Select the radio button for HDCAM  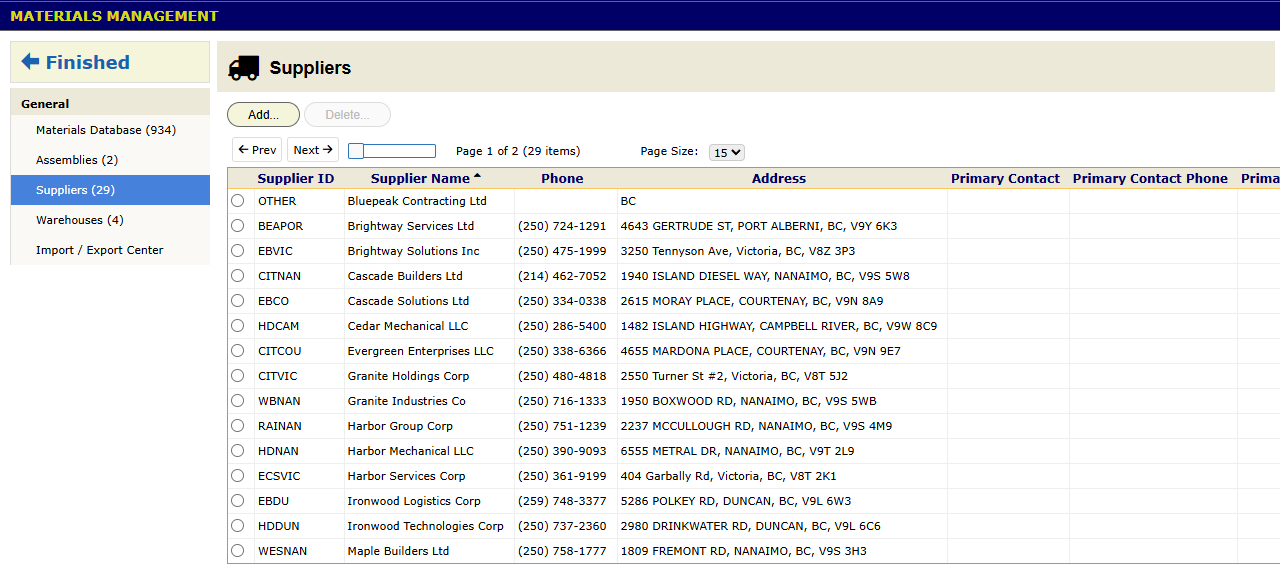[x=237, y=326]
